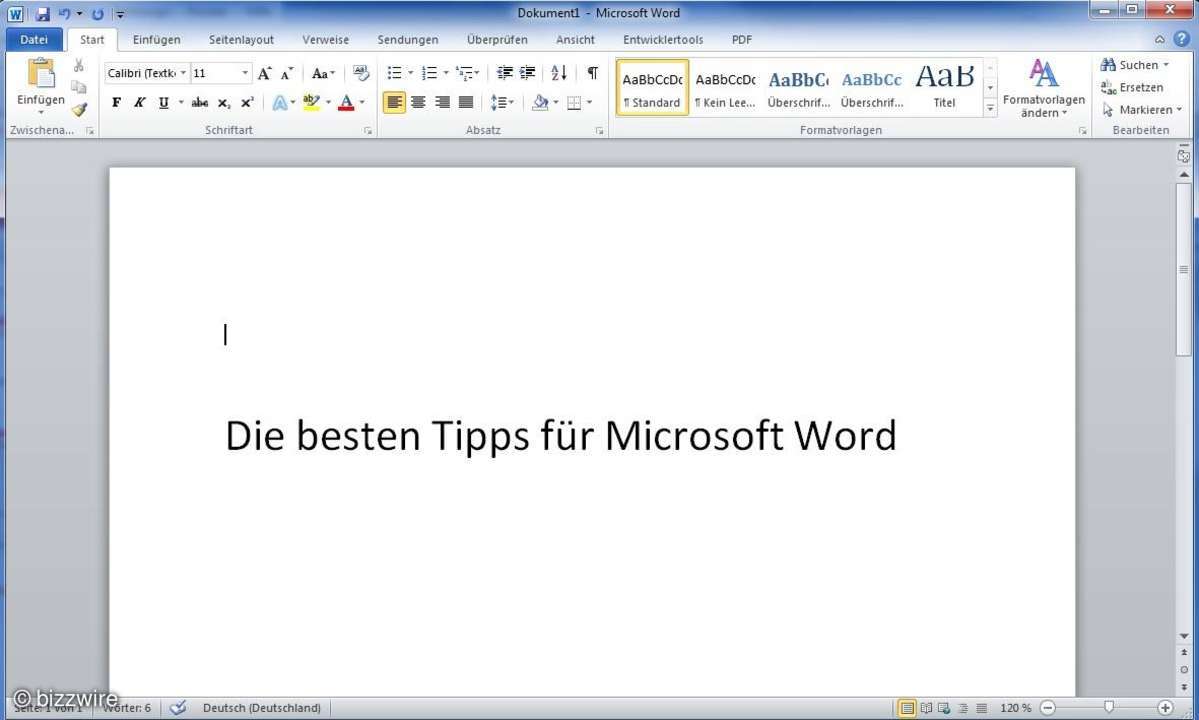This screenshot has height=720, width=1199.
Task: Click the zoom in plus button
Action: [1165, 708]
